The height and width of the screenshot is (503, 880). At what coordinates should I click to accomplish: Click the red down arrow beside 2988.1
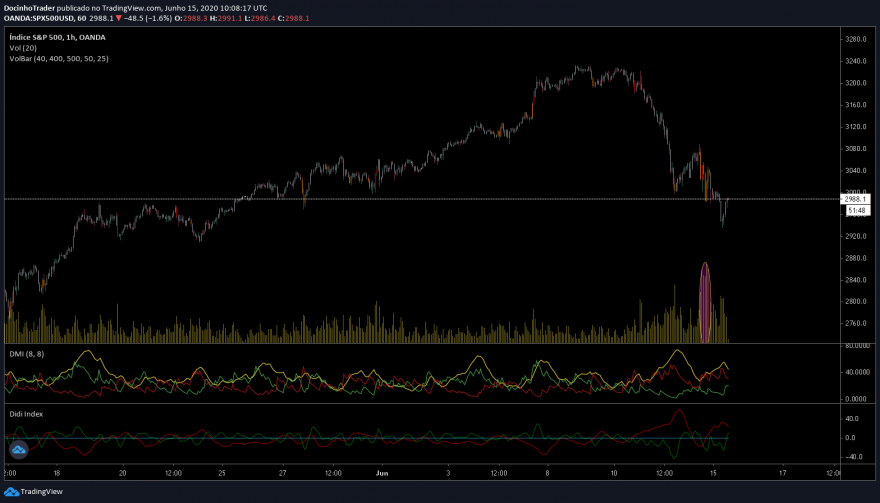pos(118,19)
